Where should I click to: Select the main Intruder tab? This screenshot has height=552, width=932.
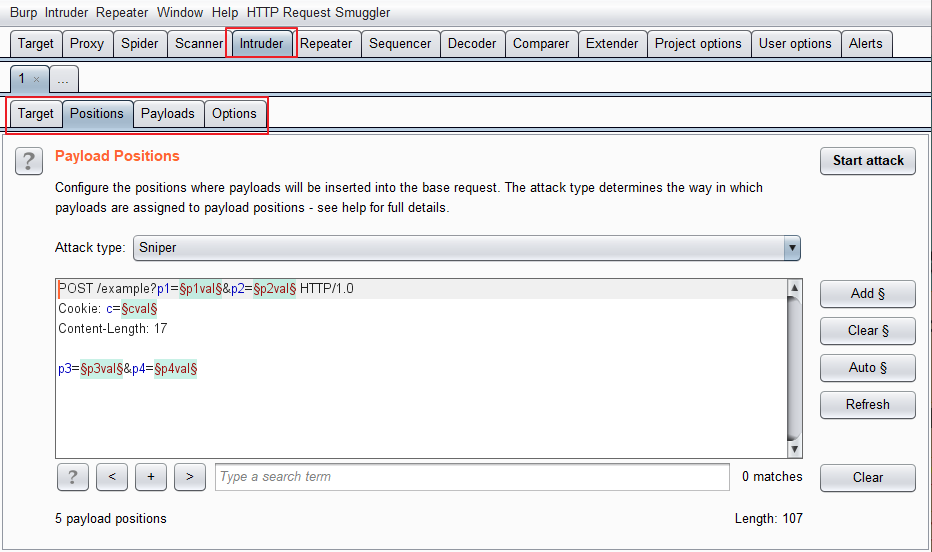(262, 43)
